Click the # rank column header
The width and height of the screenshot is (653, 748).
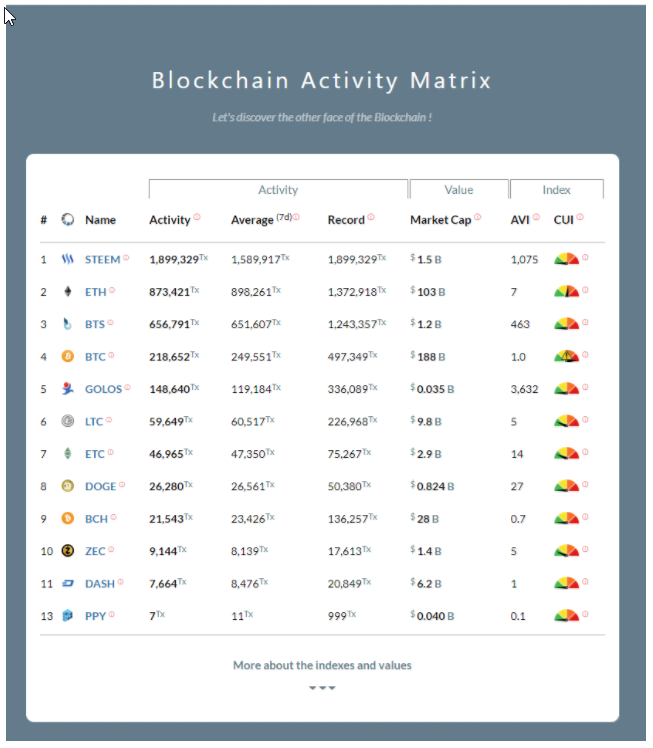click(43, 220)
